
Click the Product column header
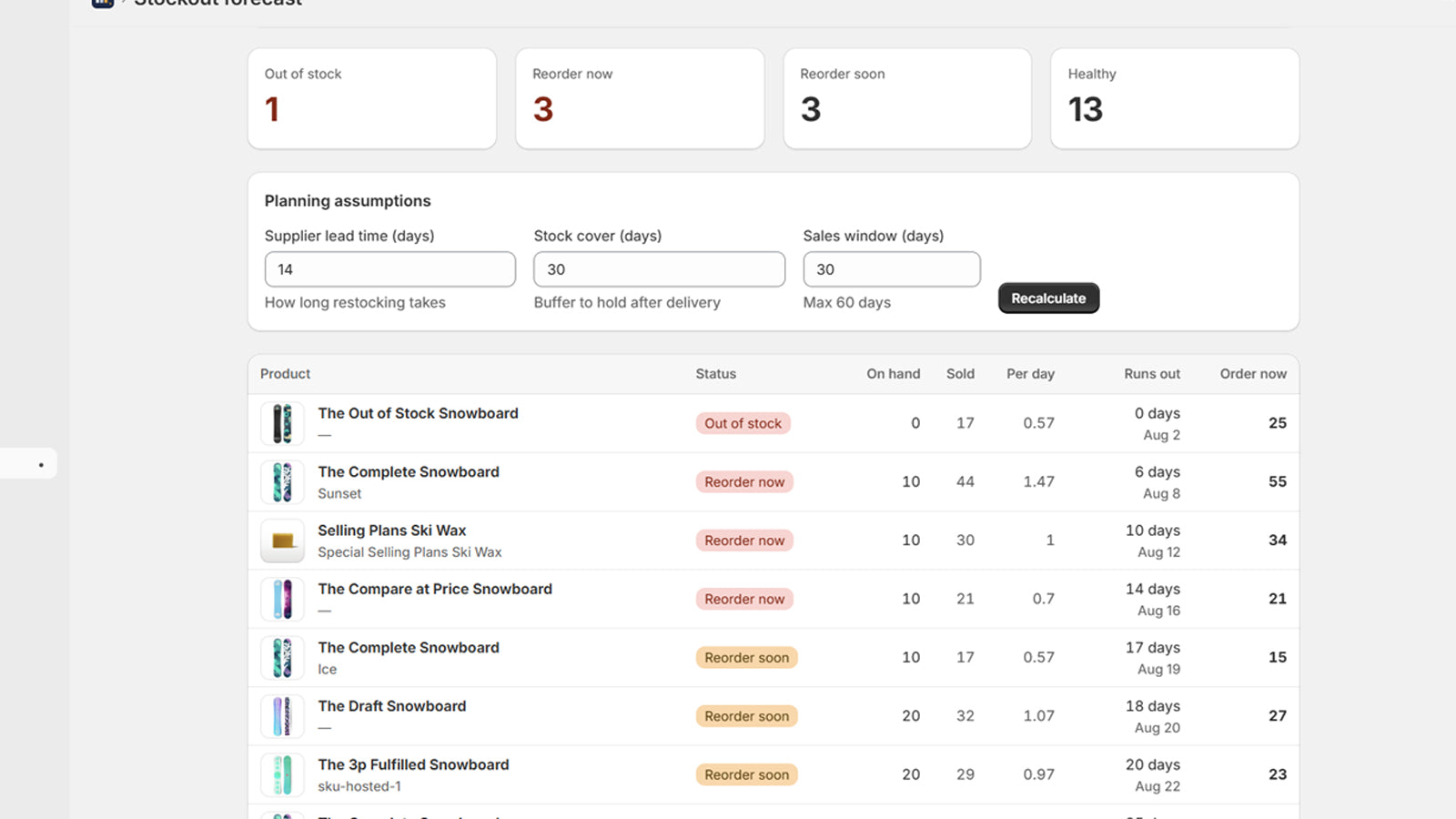pos(285,374)
